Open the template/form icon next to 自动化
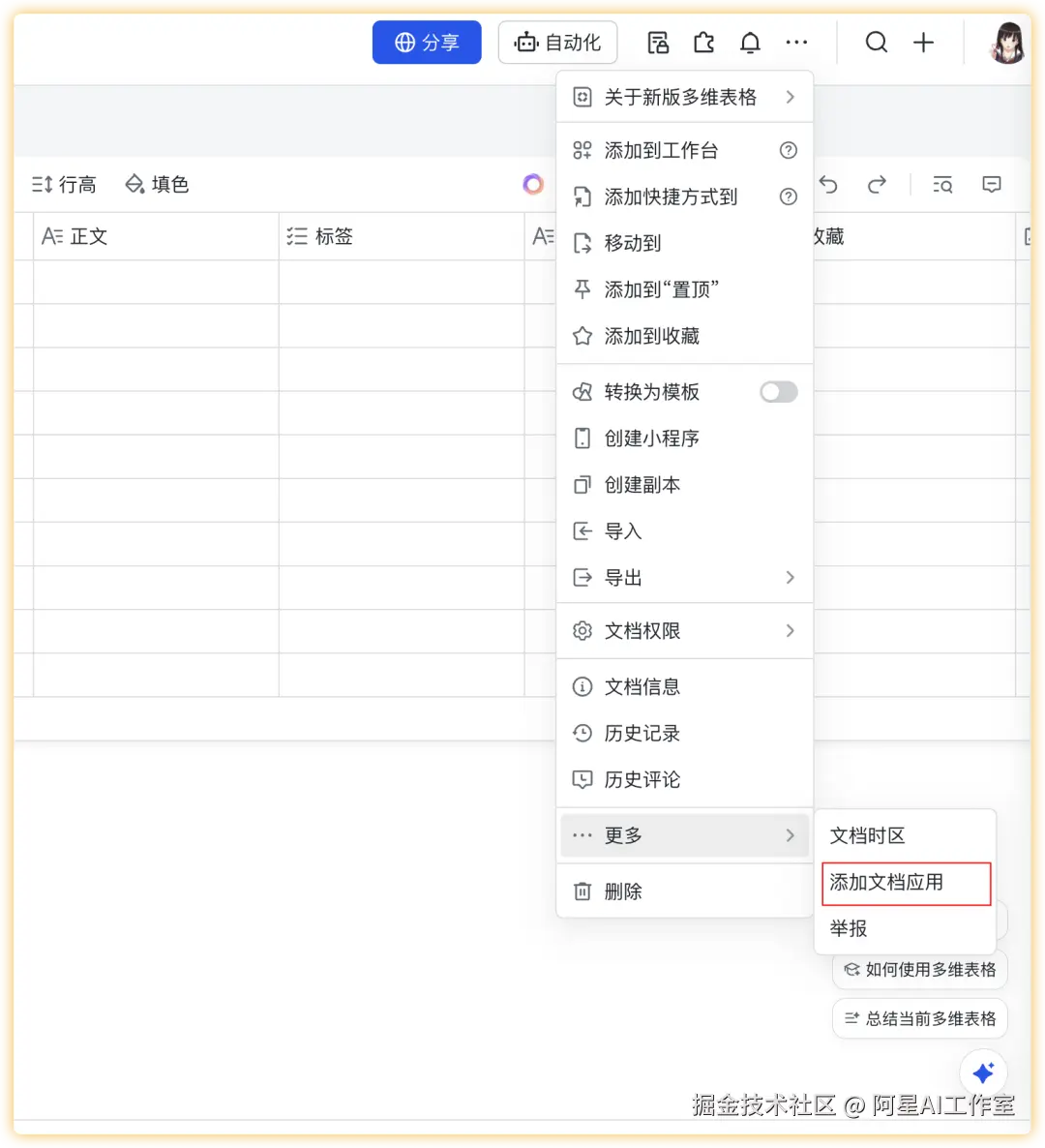Viewport: 1045px width, 1148px height. 658,43
